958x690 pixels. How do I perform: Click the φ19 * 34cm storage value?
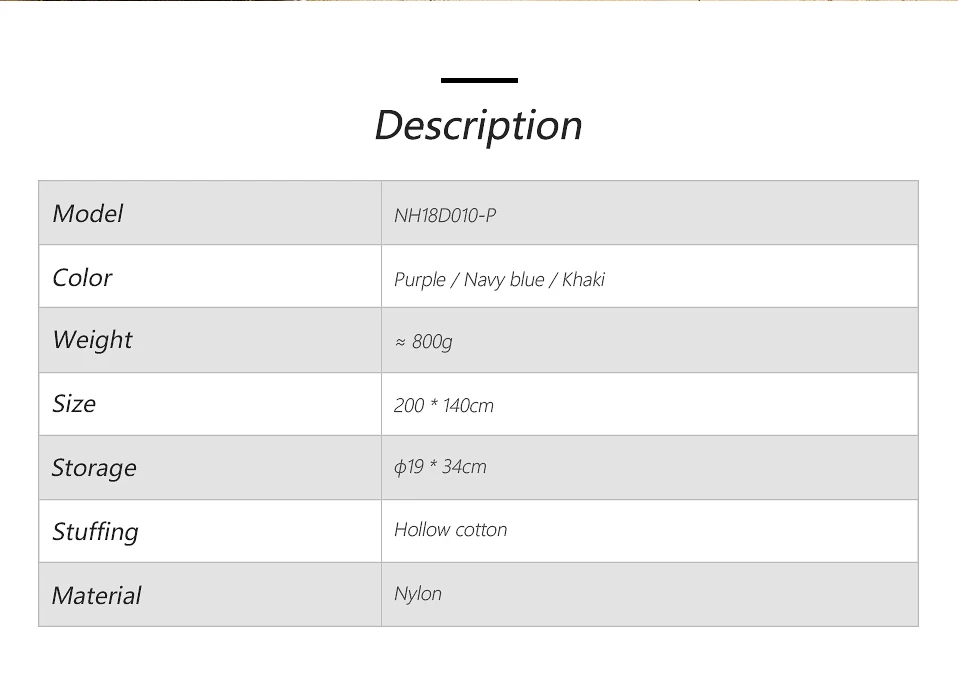440,467
